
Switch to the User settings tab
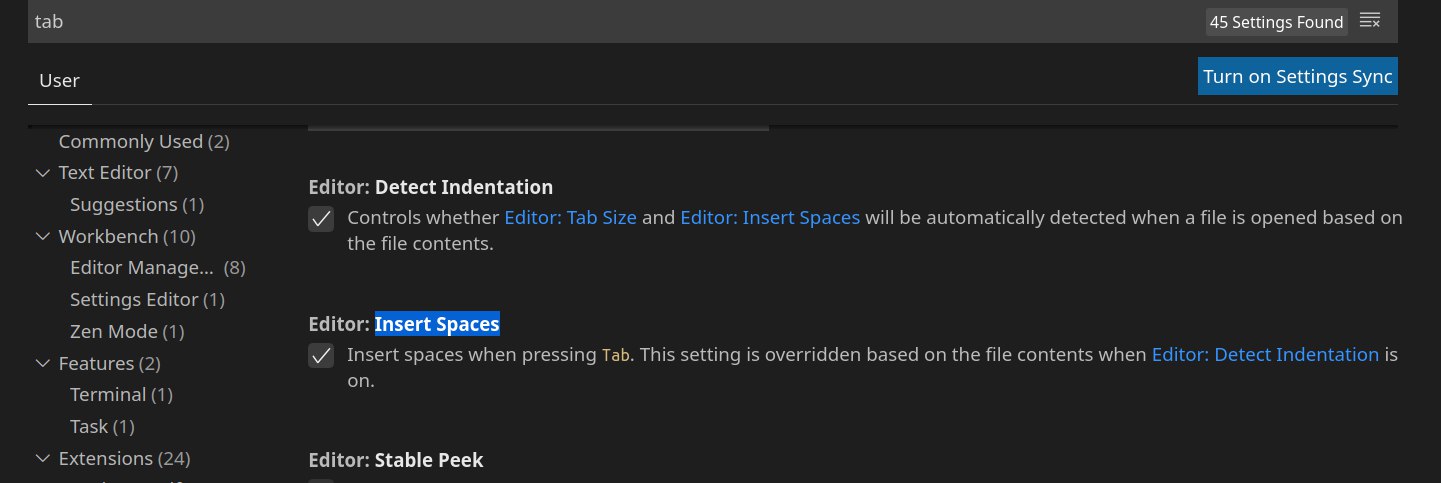(x=60, y=81)
